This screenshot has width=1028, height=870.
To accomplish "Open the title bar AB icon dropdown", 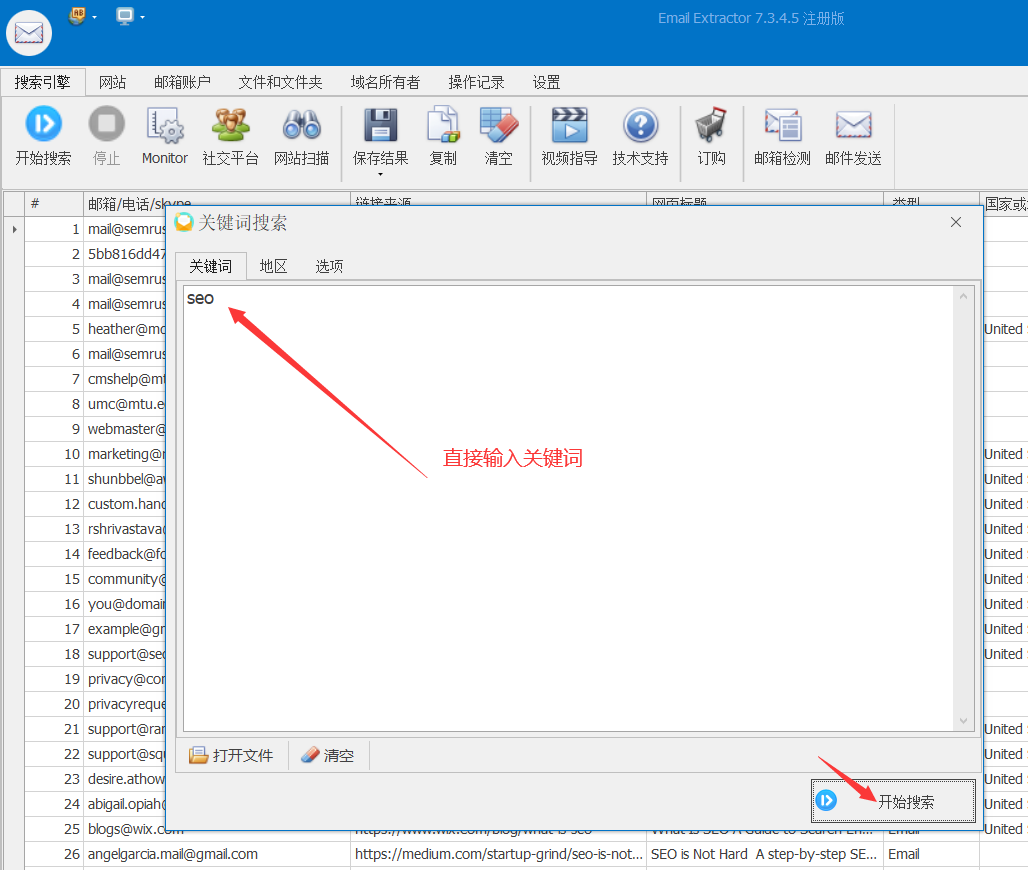I will coord(97,16).
